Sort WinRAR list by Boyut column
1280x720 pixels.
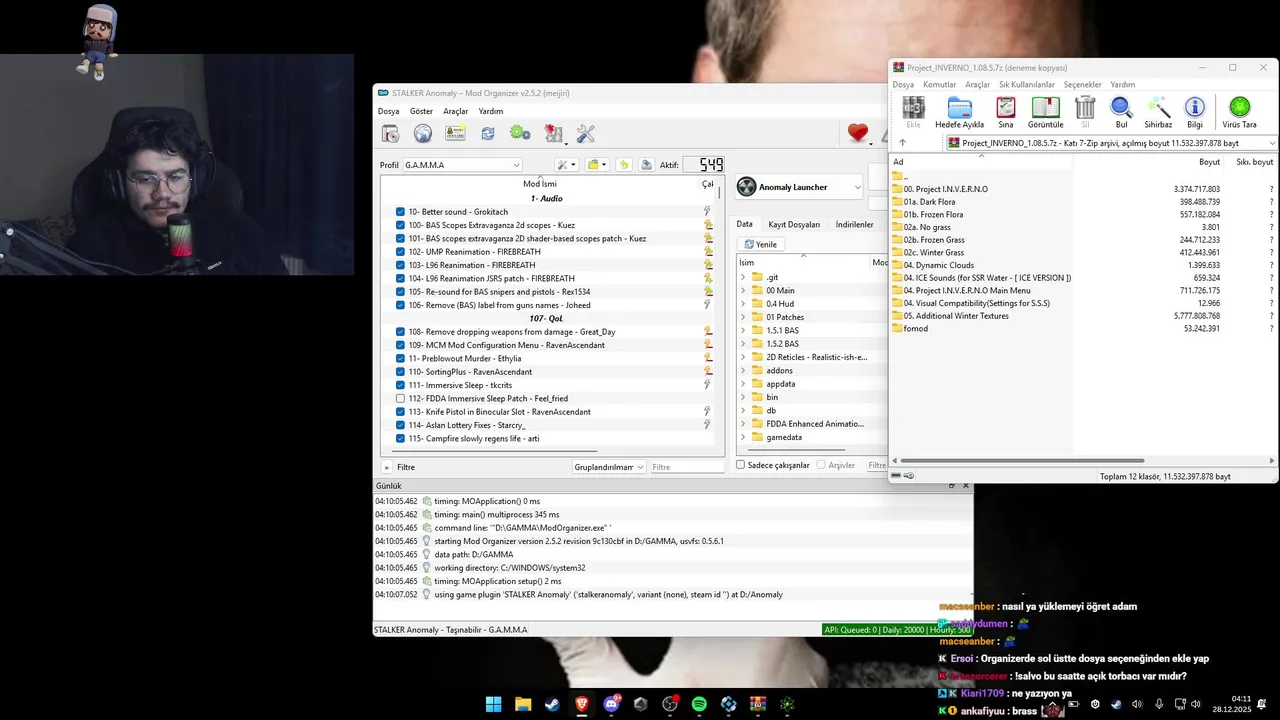[1209, 162]
